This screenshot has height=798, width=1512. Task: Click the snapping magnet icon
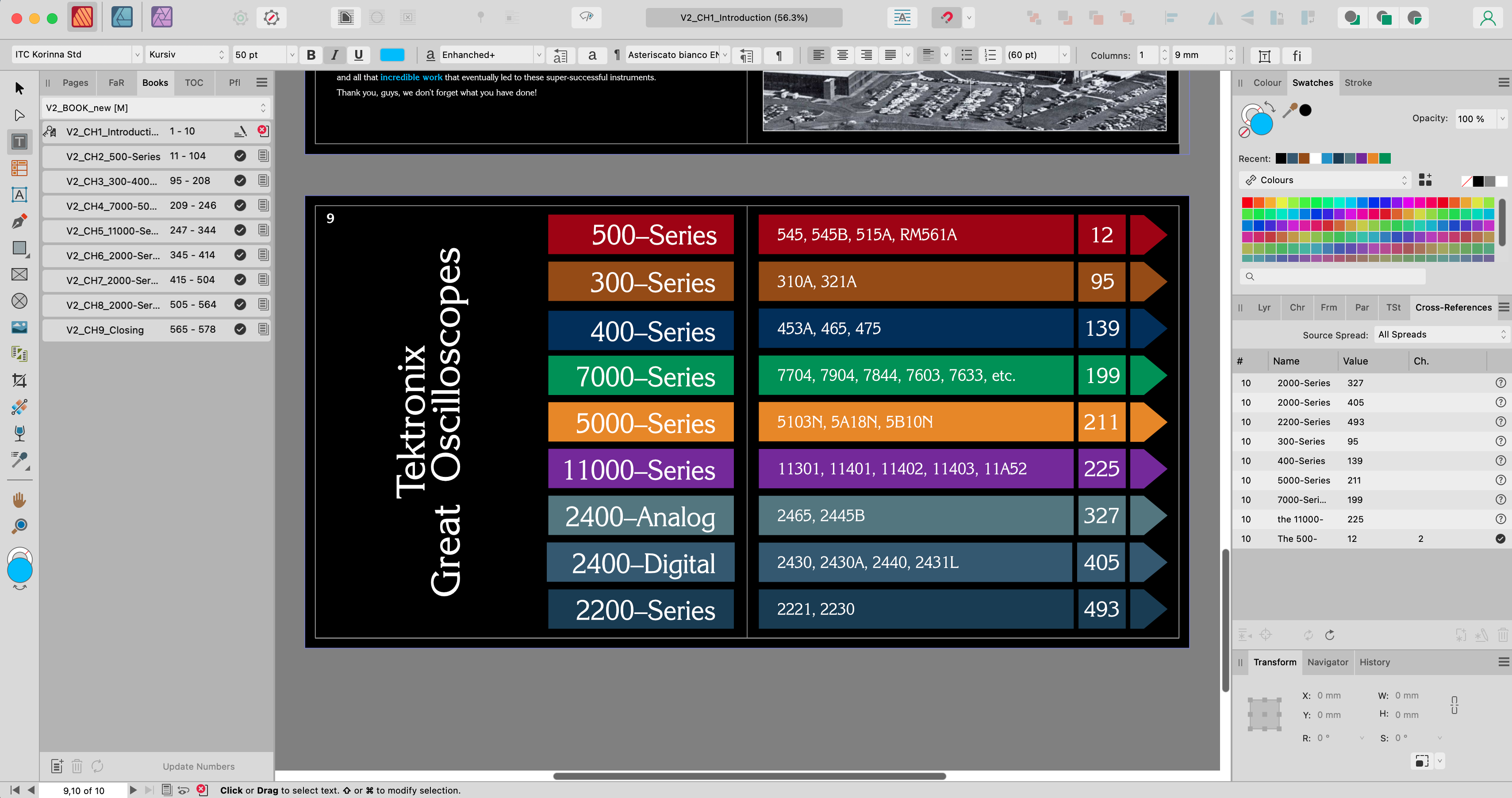[x=946, y=18]
